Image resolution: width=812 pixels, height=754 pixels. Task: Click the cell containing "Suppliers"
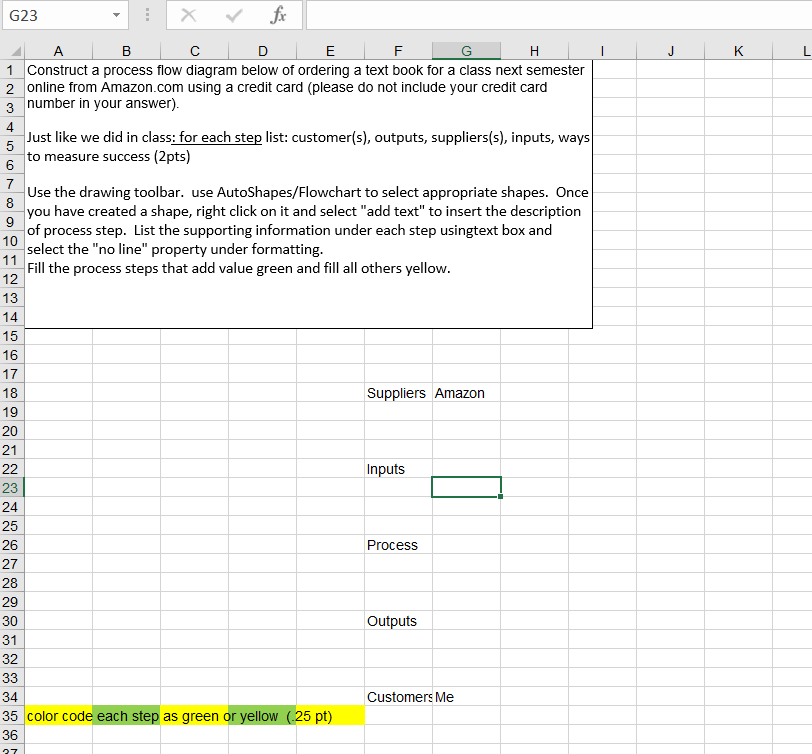click(x=398, y=393)
